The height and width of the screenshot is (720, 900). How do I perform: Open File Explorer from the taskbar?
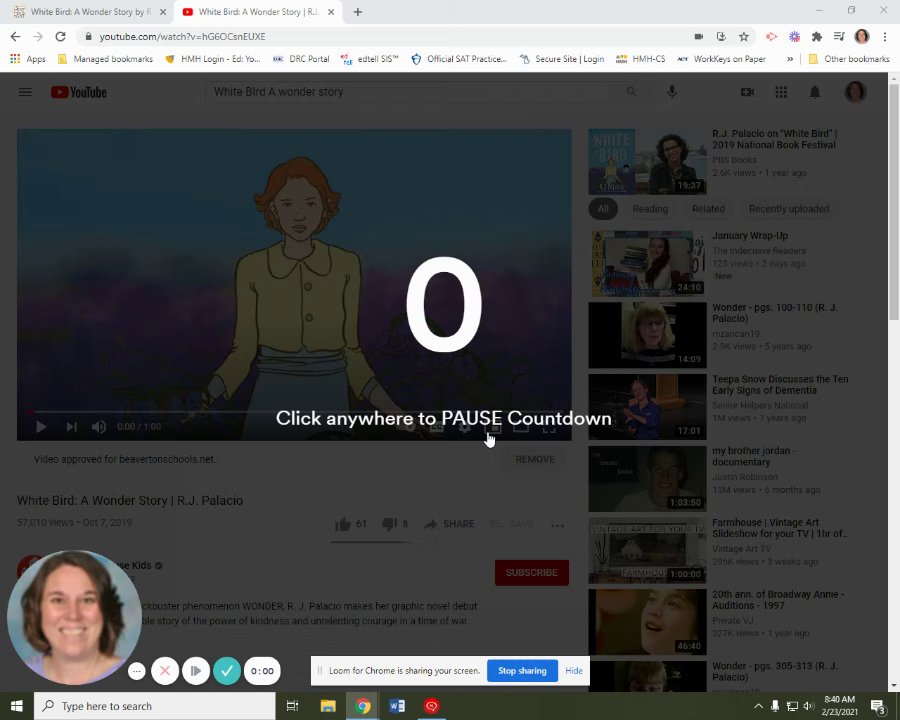(x=328, y=706)
